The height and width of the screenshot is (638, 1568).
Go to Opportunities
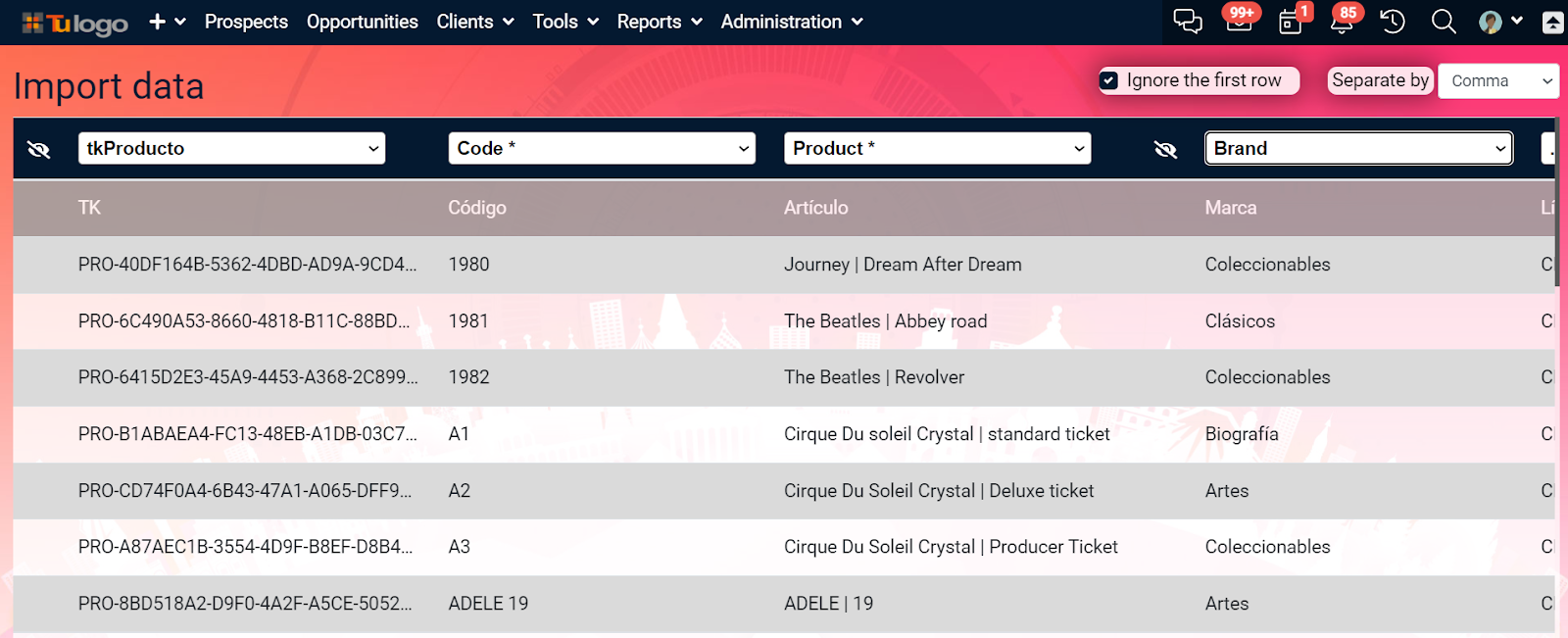pos(363,22)
